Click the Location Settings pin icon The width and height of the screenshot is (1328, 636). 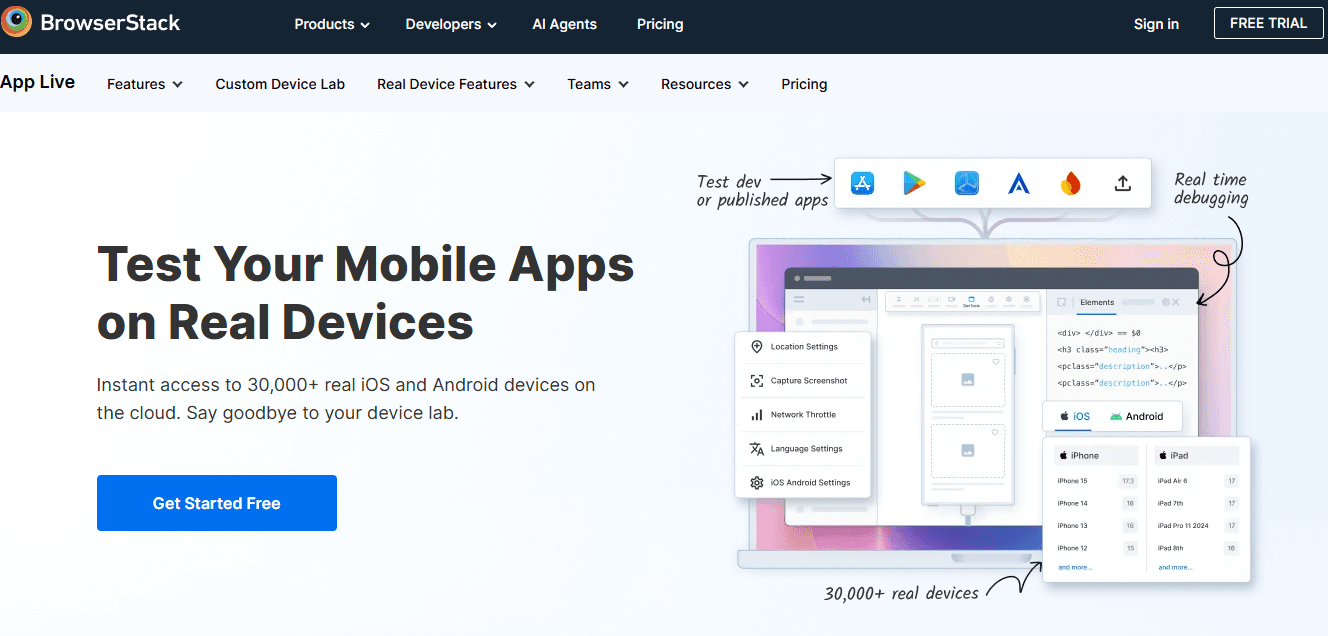pyautogui.click(x=756, y=347)
